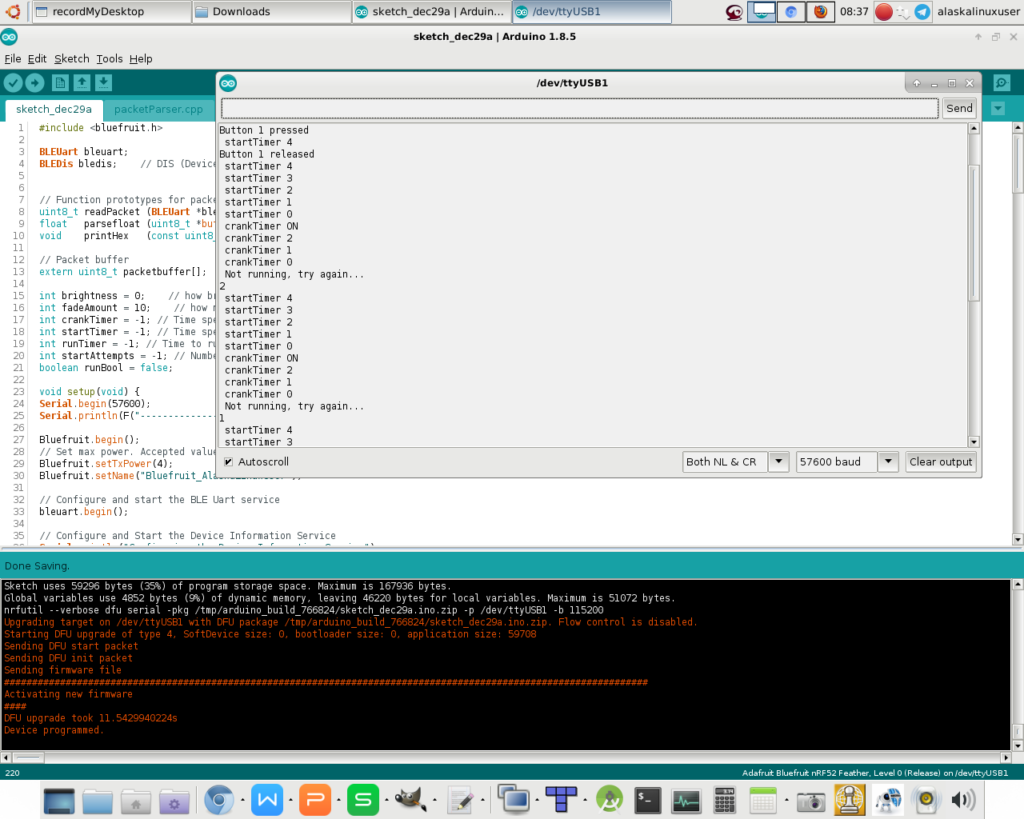Open GIMP from the dock

411,800
